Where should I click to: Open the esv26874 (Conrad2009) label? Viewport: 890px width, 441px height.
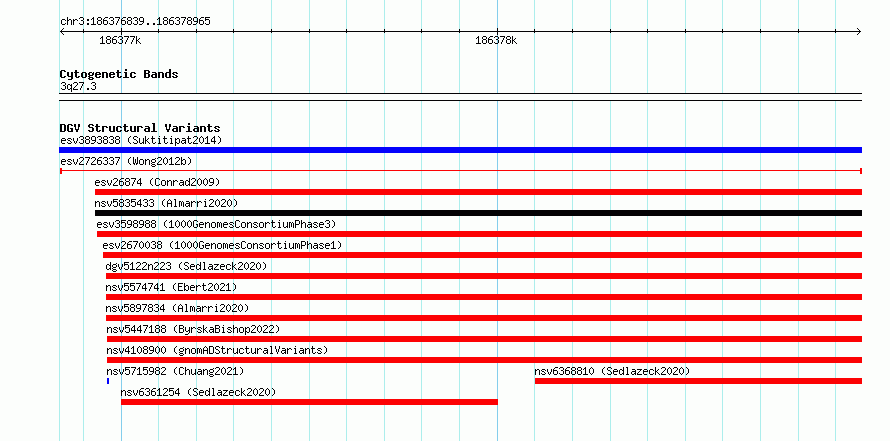pos(157,182)
